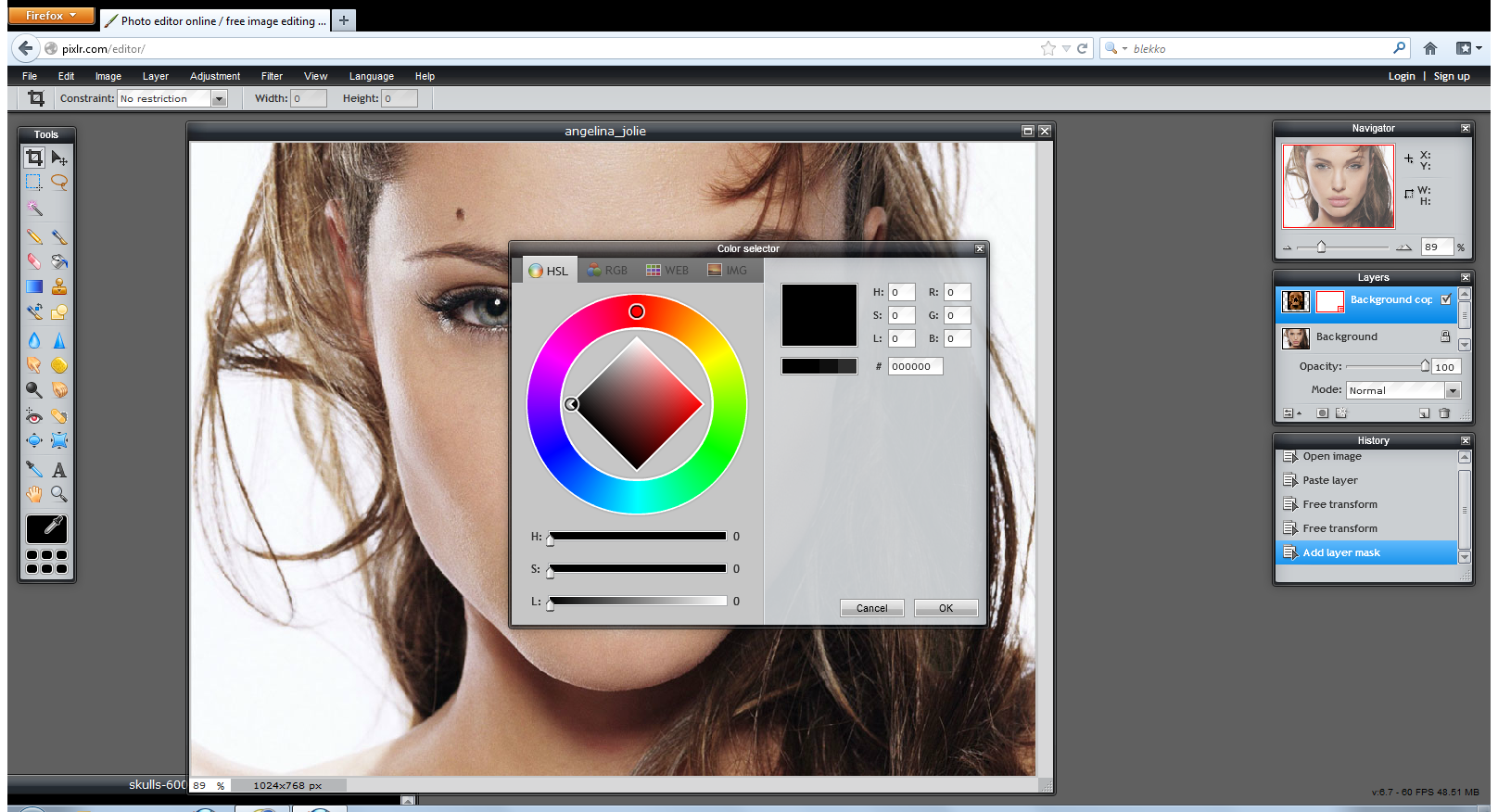The height and width of the screenshot is (812, 1498).
Task: Select the Zoom magnifier tool in Tools
Action: pyautogui.click(x=59, y=494)
